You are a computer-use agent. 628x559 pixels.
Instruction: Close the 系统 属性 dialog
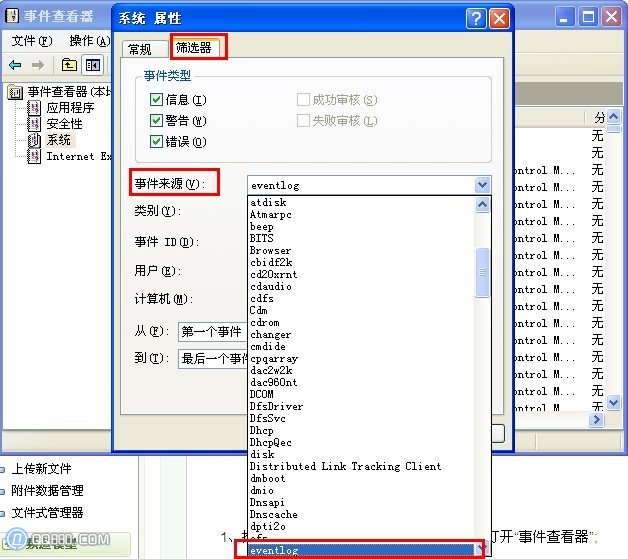click(499, 18)
